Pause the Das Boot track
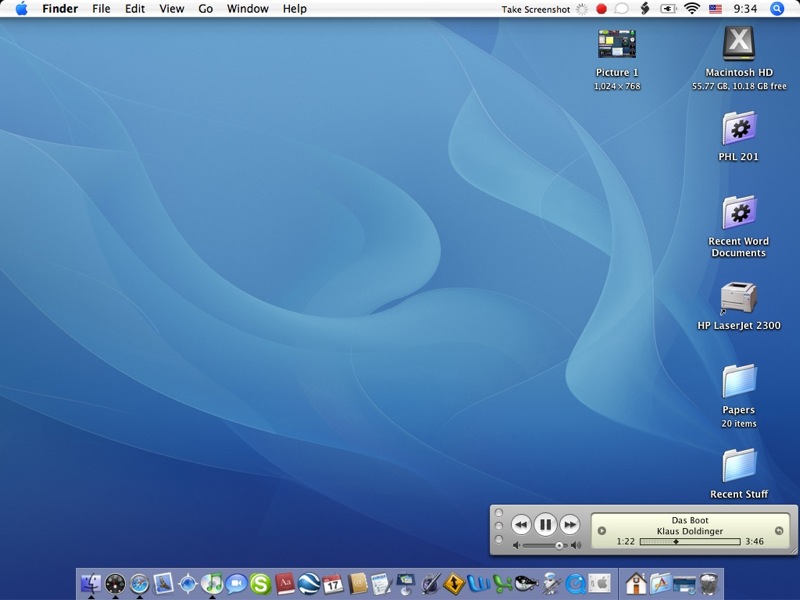This screenshot has width=800, height=600. pos(545,524)
